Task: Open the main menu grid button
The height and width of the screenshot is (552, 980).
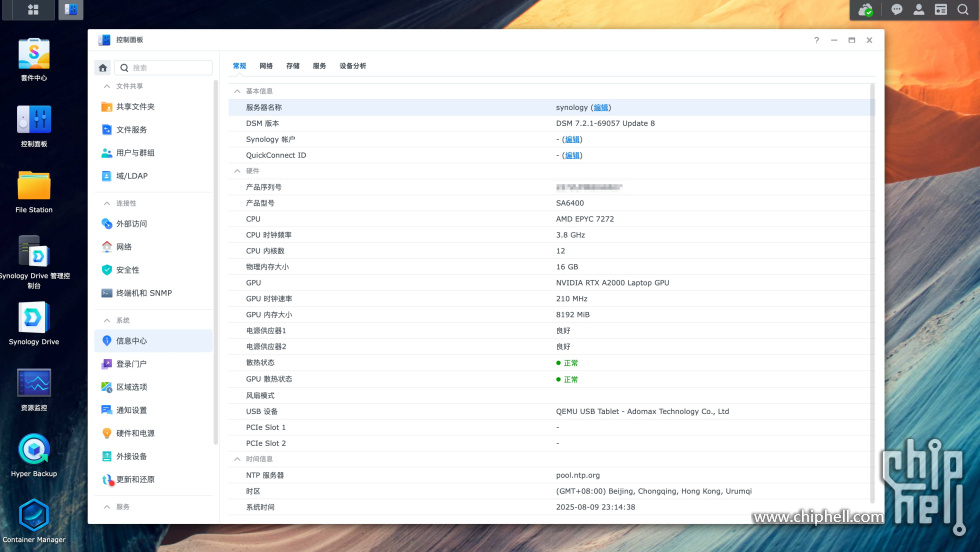Action: (33, 9)
